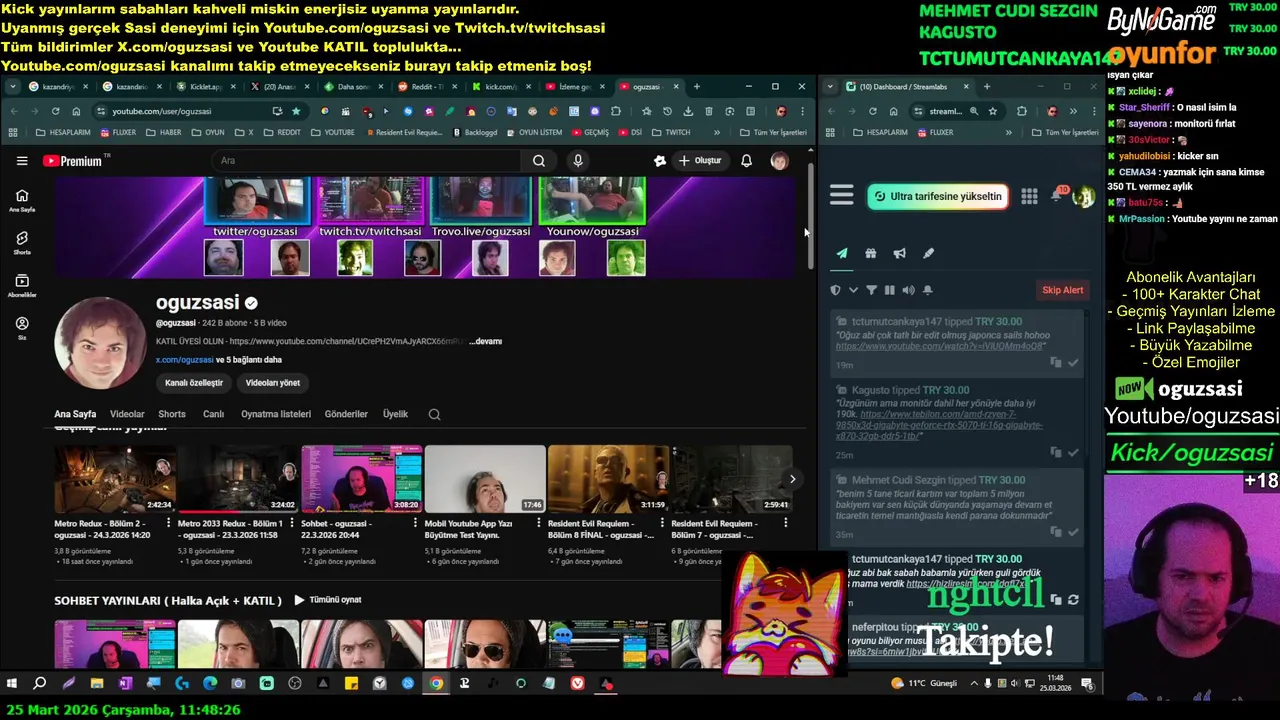
Task: Open Abonelikler in the YouTube sidebar
Action: click(x=22, y=286)
